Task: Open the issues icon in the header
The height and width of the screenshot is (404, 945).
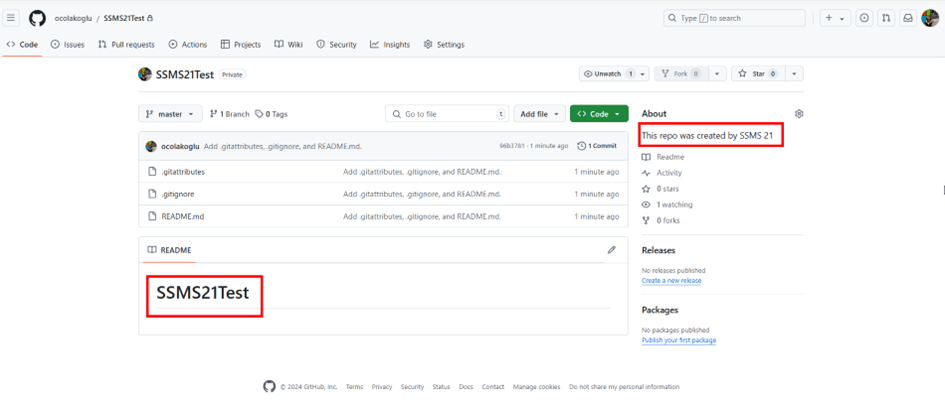Action: (x=864, y=18)
